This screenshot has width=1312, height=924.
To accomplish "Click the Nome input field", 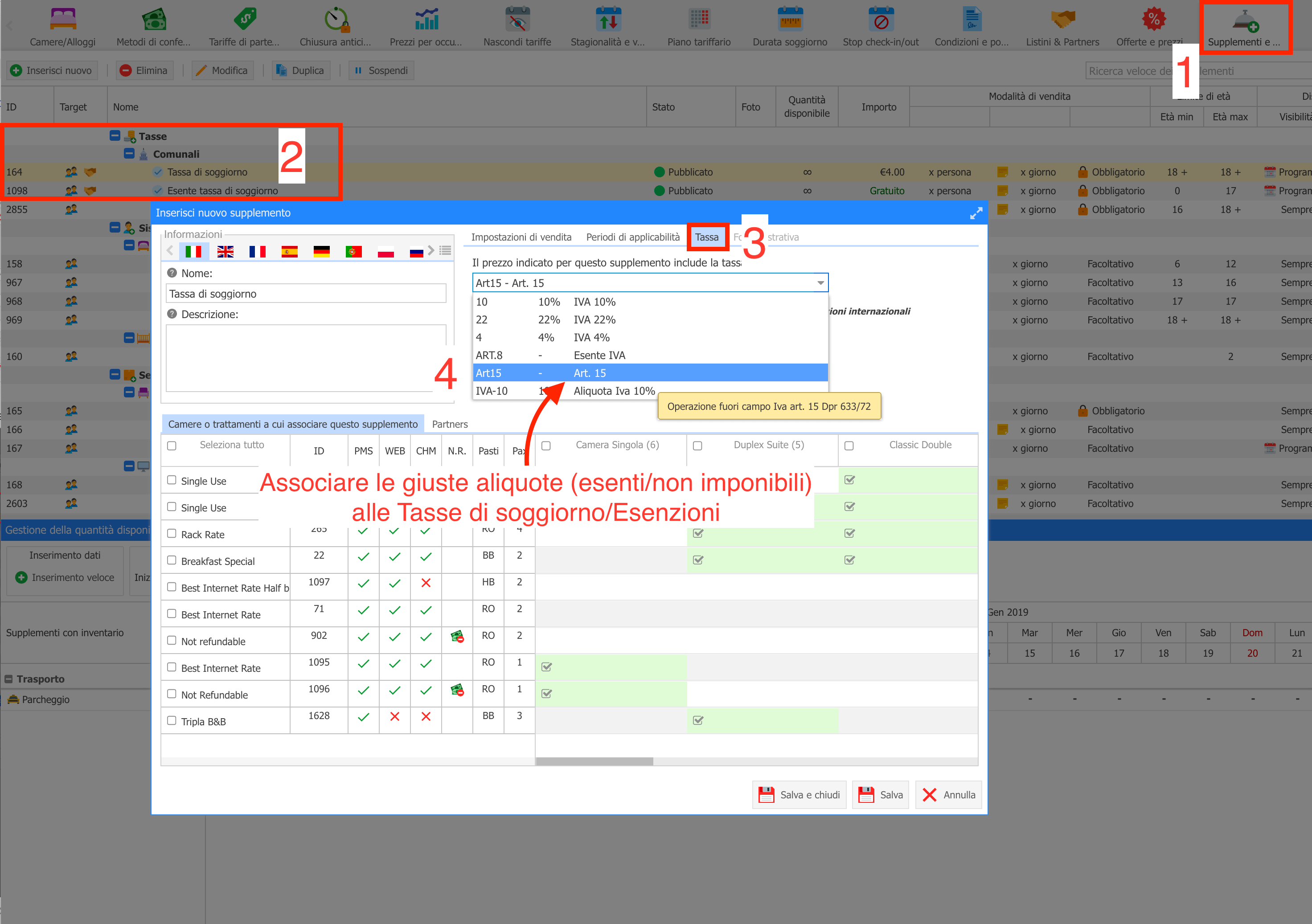I will (x=306, y=294).
